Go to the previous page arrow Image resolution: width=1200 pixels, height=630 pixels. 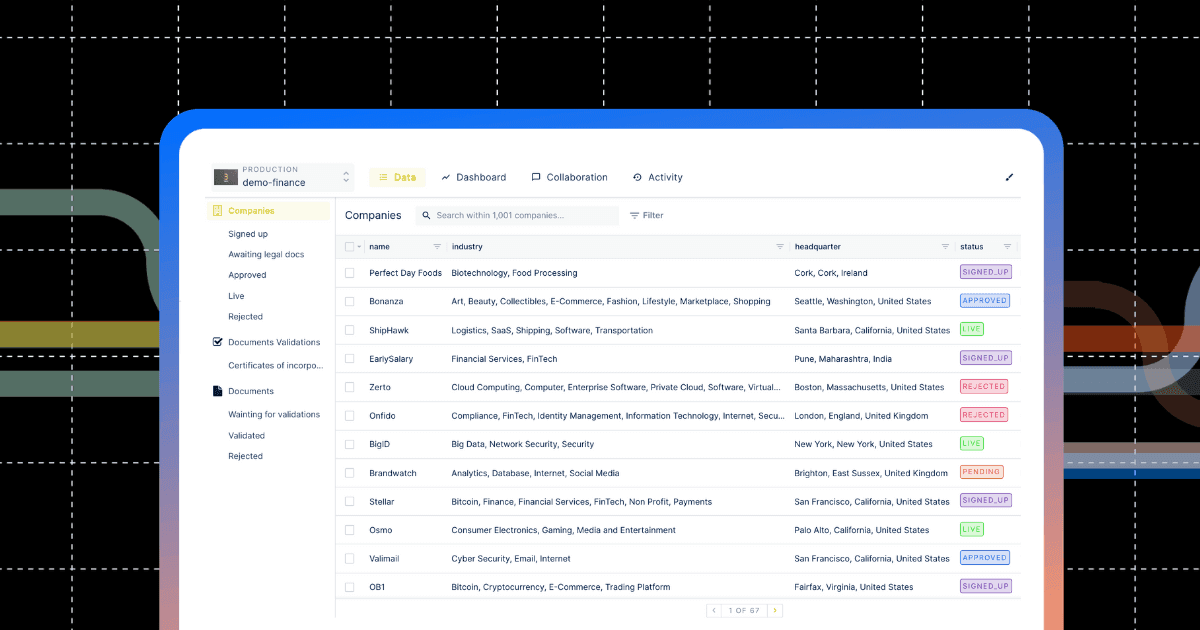click(714, 610)
